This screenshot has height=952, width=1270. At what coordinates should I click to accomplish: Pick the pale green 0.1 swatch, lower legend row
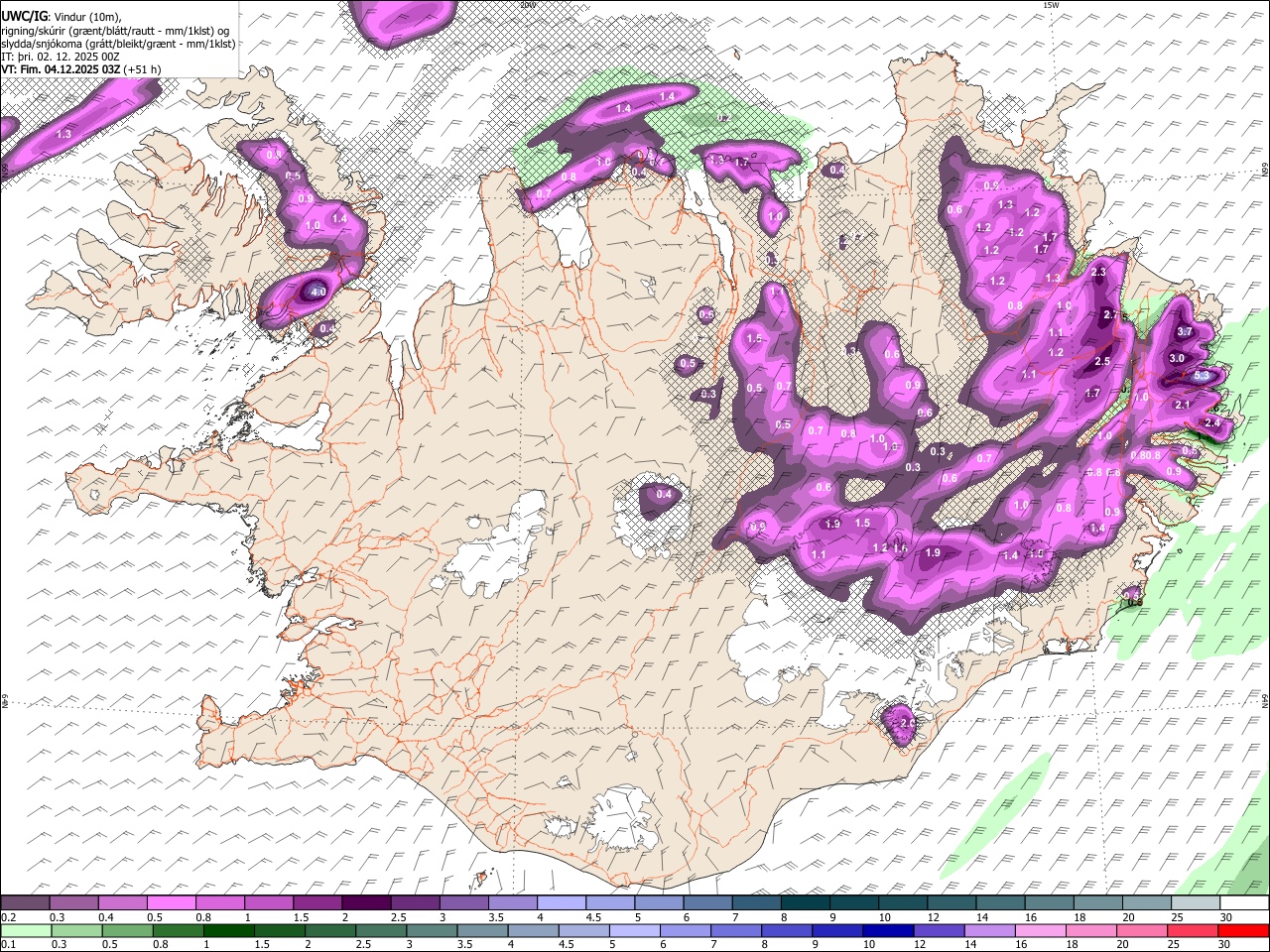[x=26, y=930]
